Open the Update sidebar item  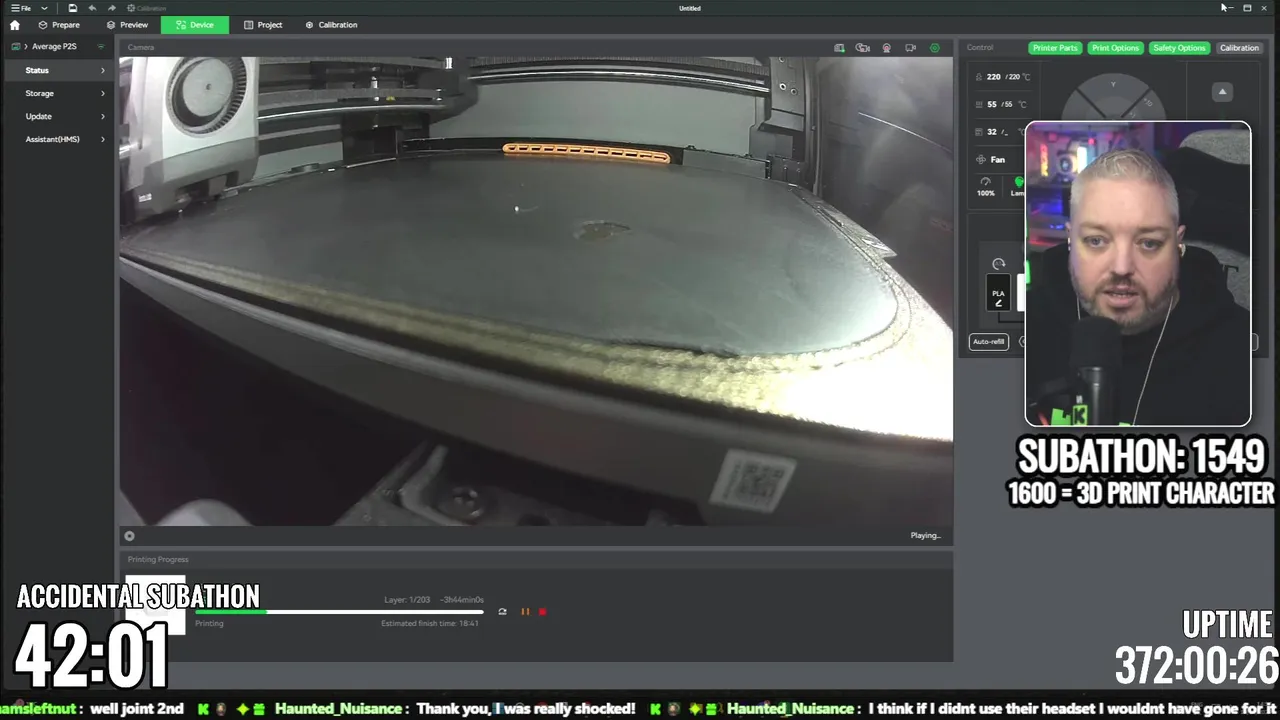pyautogui.click(x=60, y=116)
